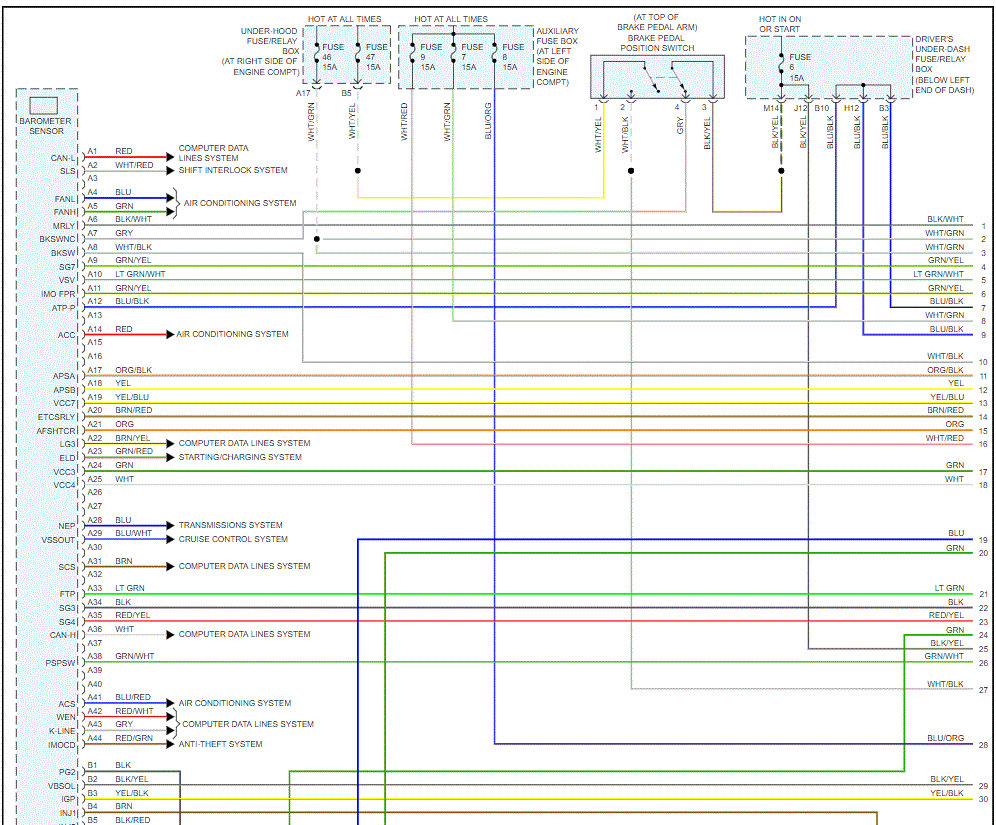Click the CRUISE CONTROL SYSTEM reference text
Viewport: 996px width, 825px height.
233,539
